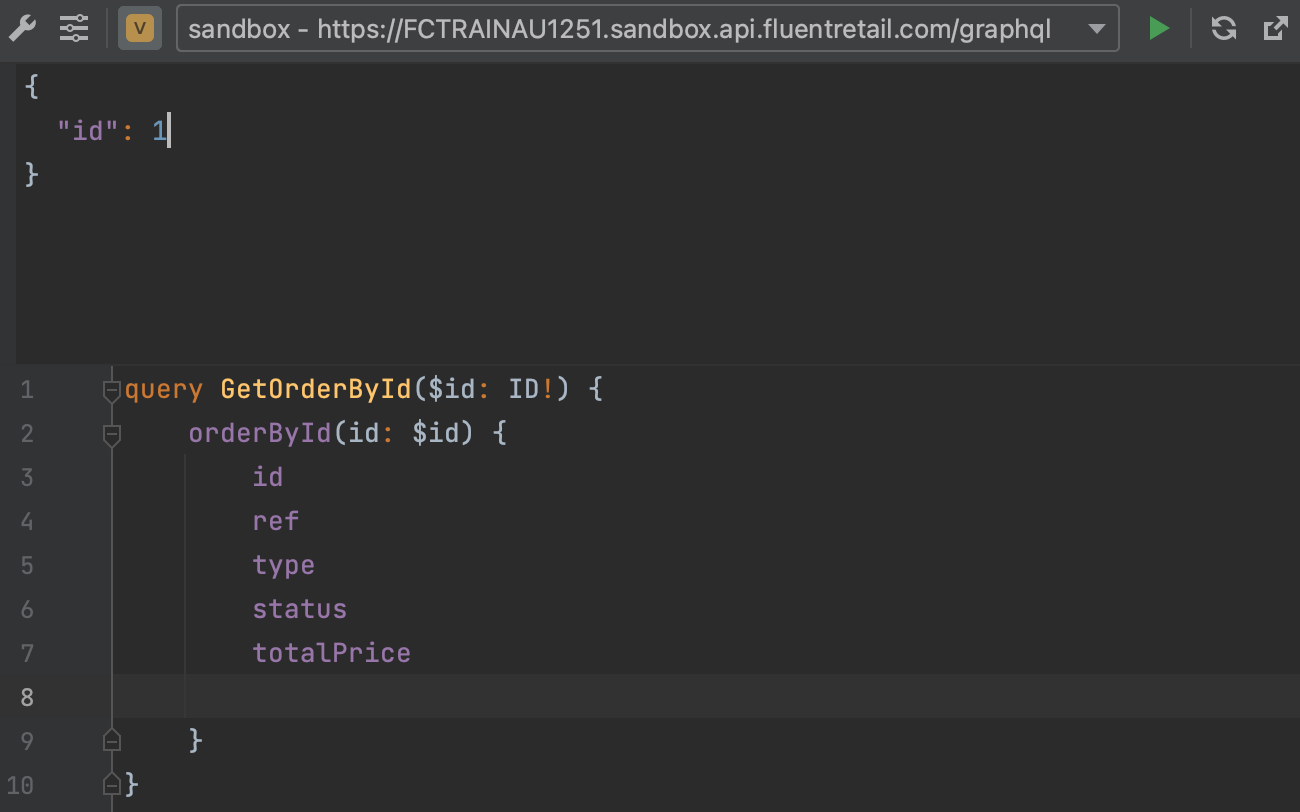Click the sliders settings icon in toolbar
Image resolution: width=1300 pixels, height=812 pixels.
[x=74, y=29]
